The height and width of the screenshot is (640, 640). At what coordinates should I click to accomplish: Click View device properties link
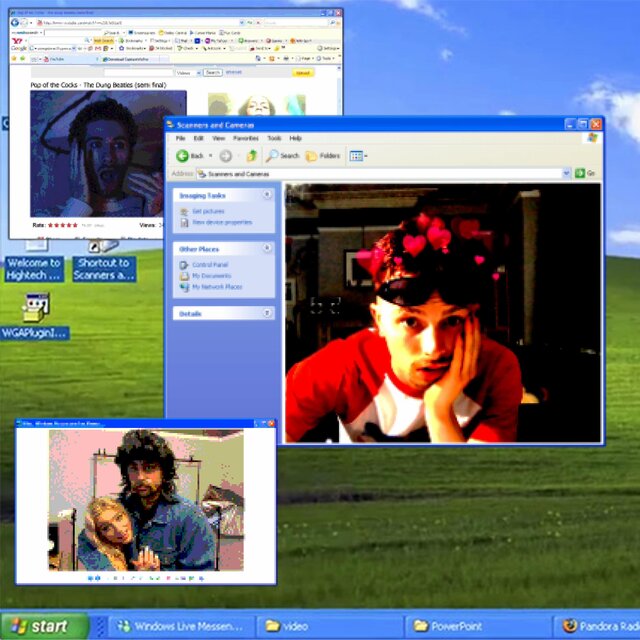[222, 222]
